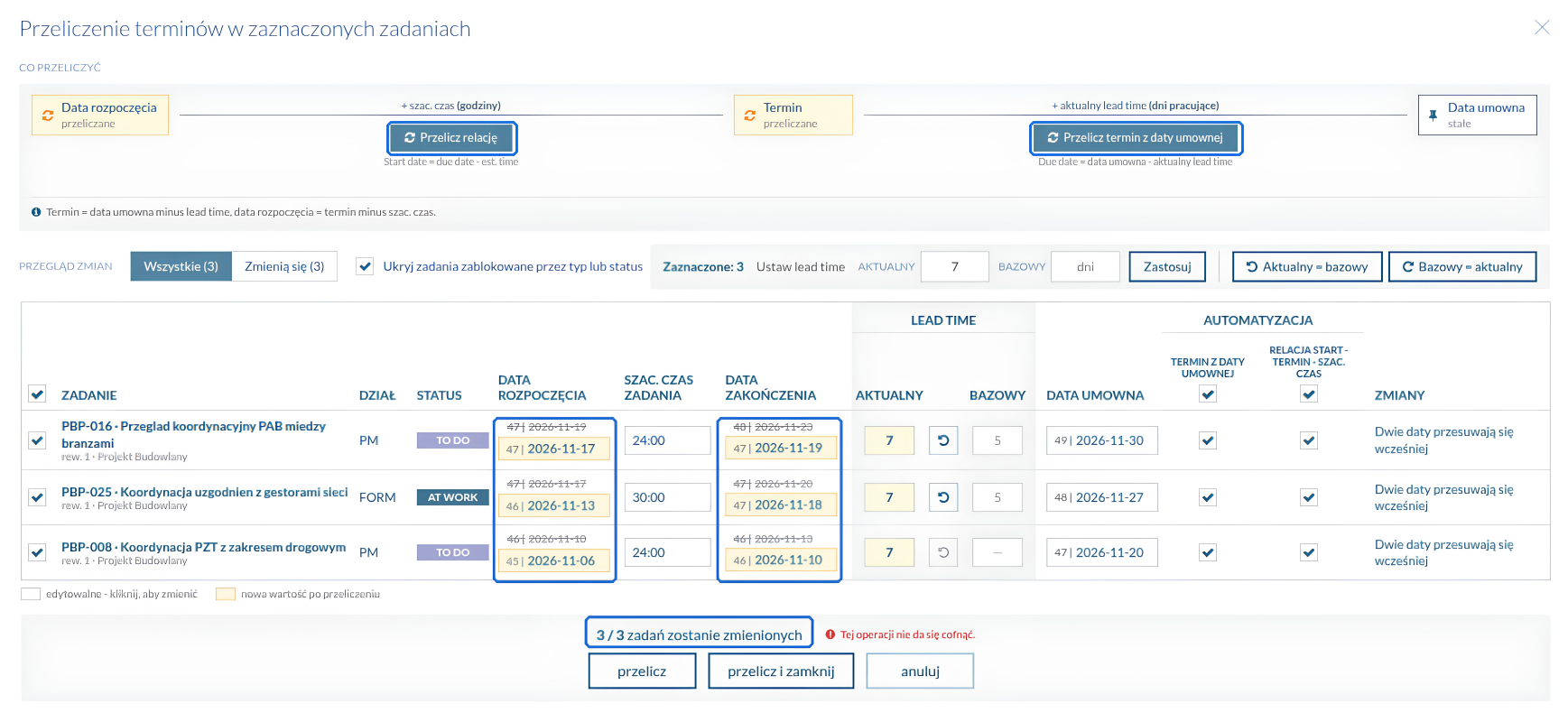Toggle Relacja start-termin for PBP-016
The height and width of the screenshot is (713, 1568).
pos(1309,440)
